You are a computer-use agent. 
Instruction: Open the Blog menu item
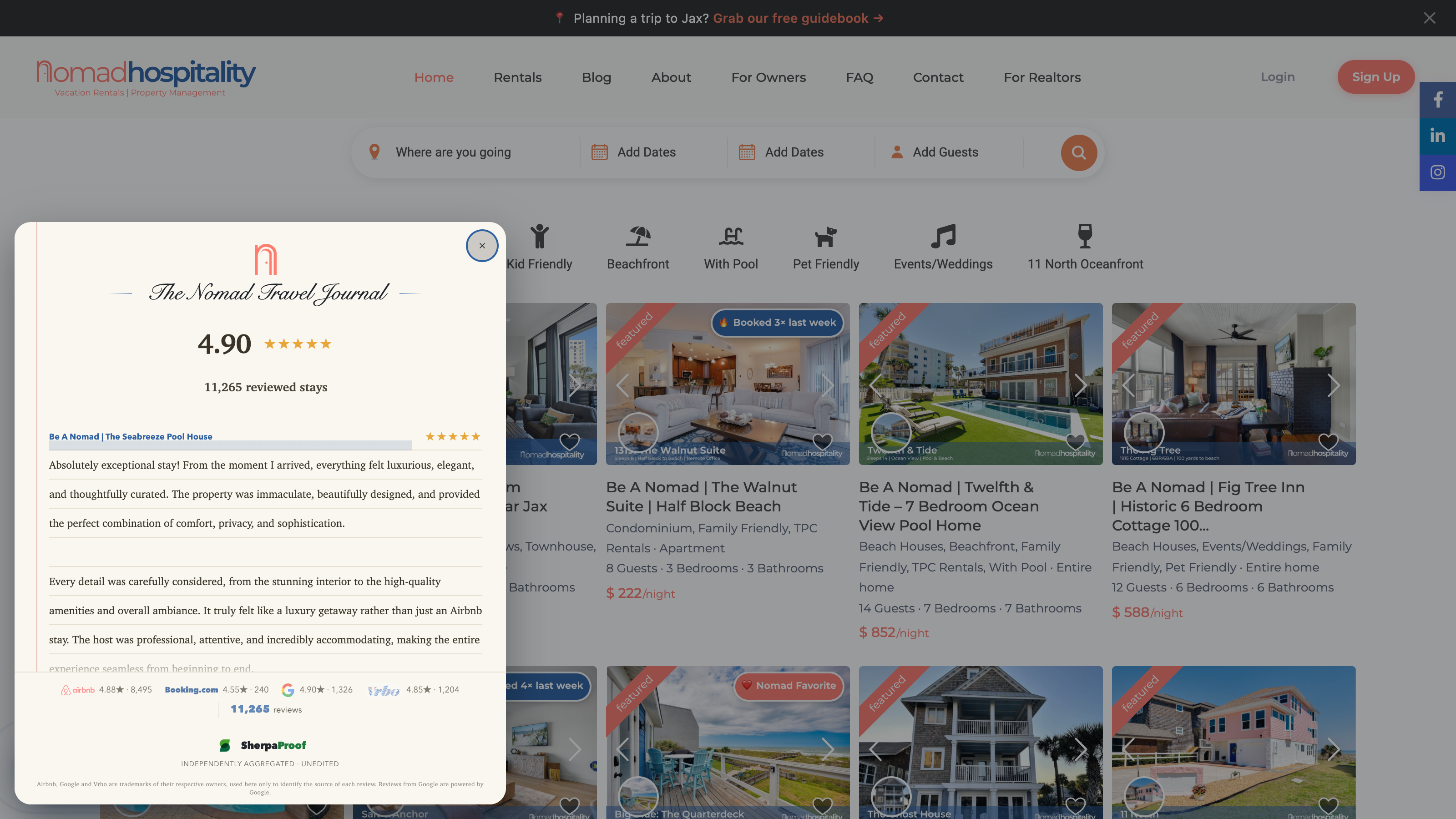(597, 77)
